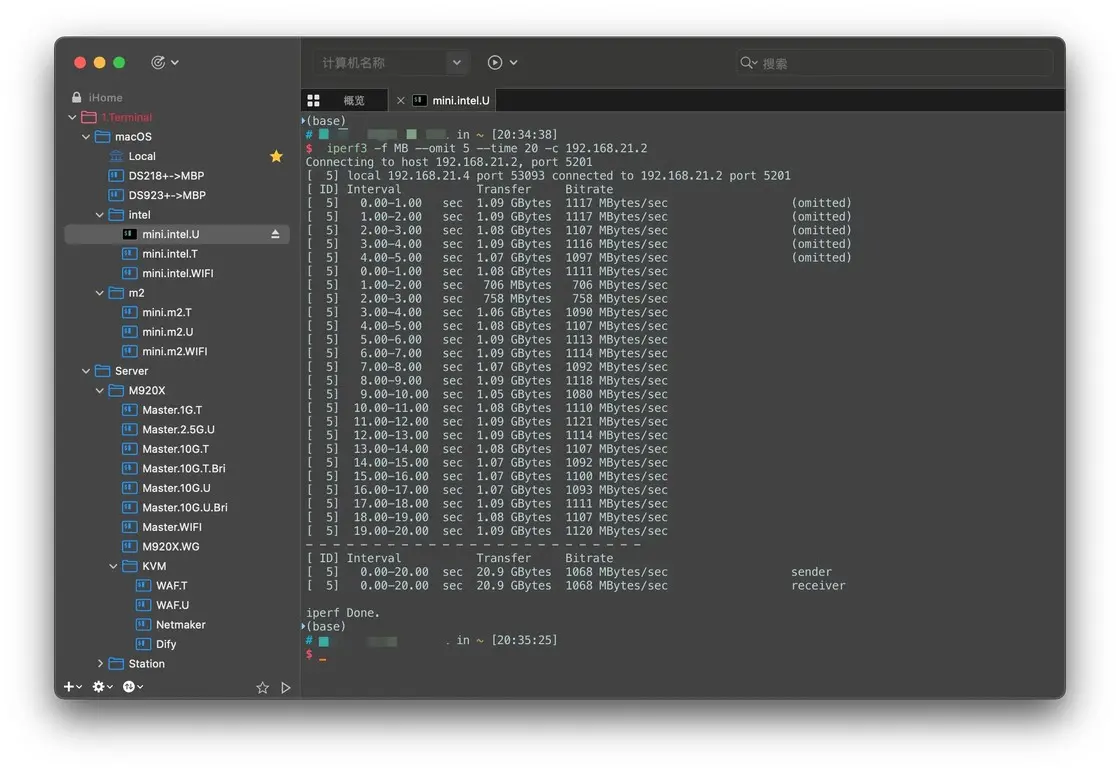Open the 概览 overview tab
The image size is (1120, 771).
[x=354, y=101]
